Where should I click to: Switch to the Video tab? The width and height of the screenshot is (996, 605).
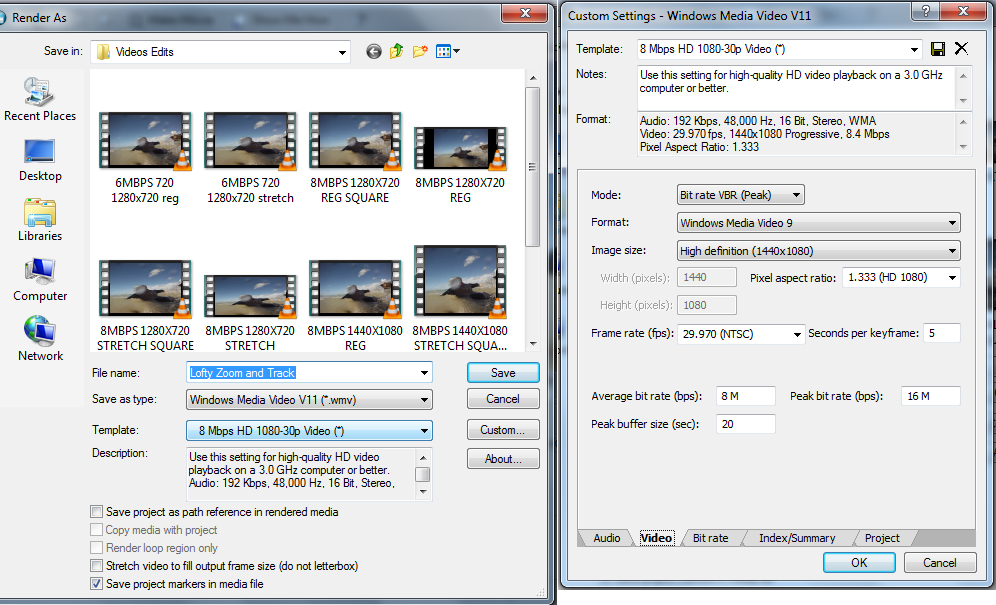(x=656, y=538)
